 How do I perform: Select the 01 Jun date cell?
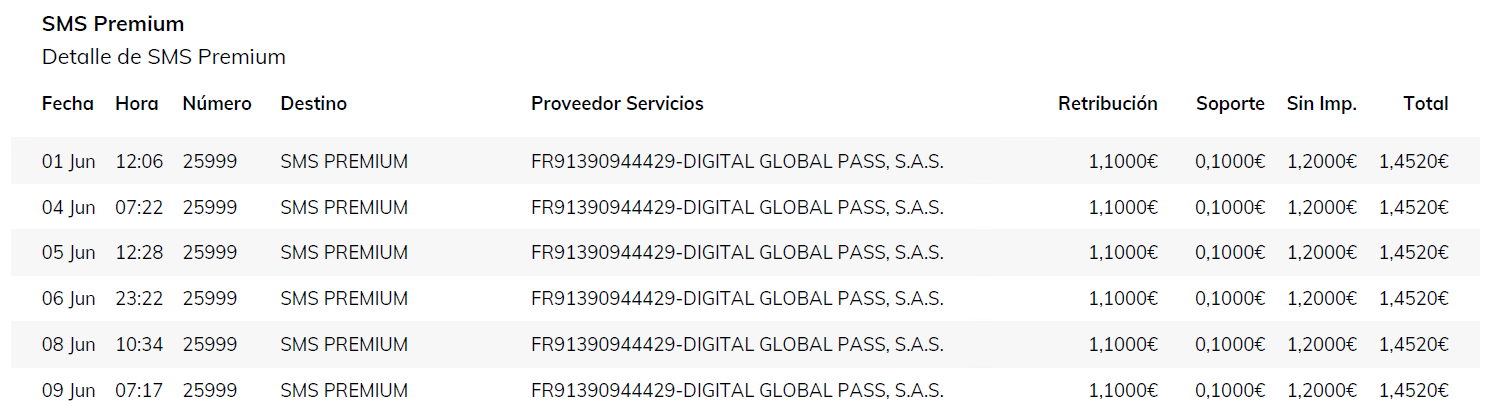point(68,162)
